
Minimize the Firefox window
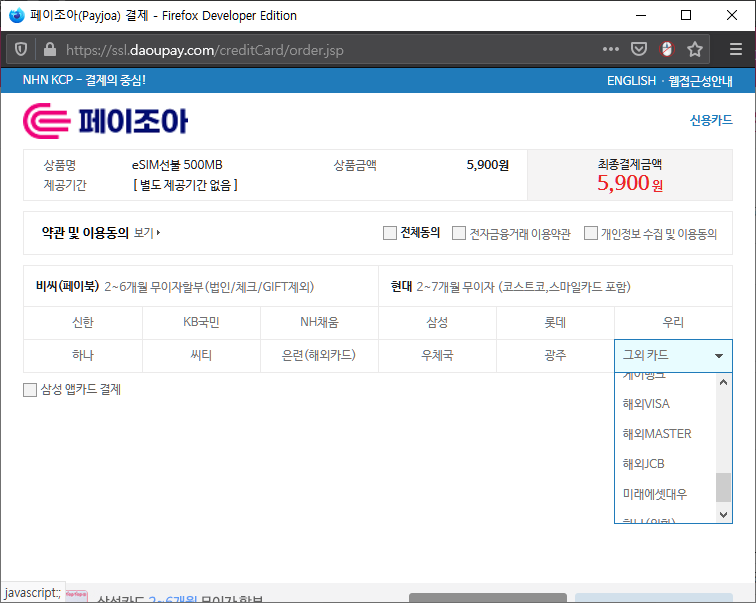tap(641, 15)
